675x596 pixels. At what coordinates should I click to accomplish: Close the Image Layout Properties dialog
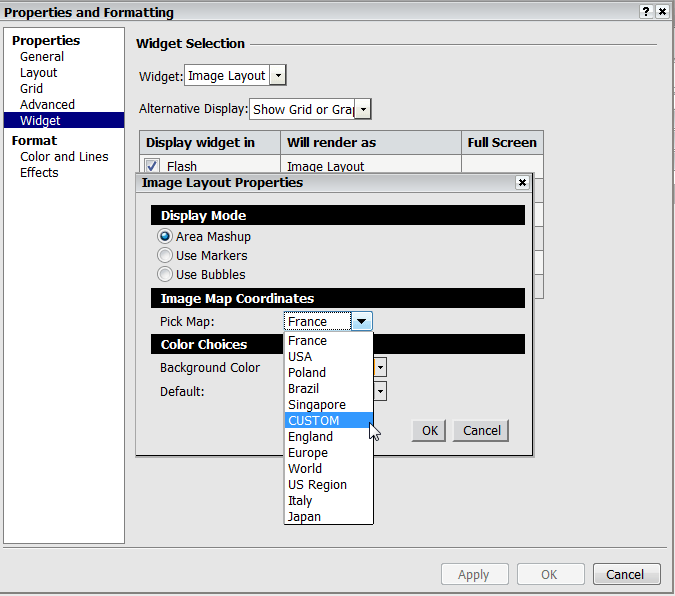point(522,183)
